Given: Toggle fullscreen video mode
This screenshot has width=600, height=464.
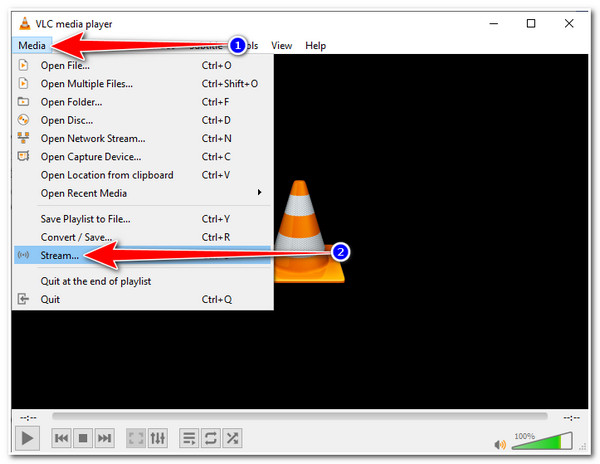Looking at the screenshot, I should point(136,438).
